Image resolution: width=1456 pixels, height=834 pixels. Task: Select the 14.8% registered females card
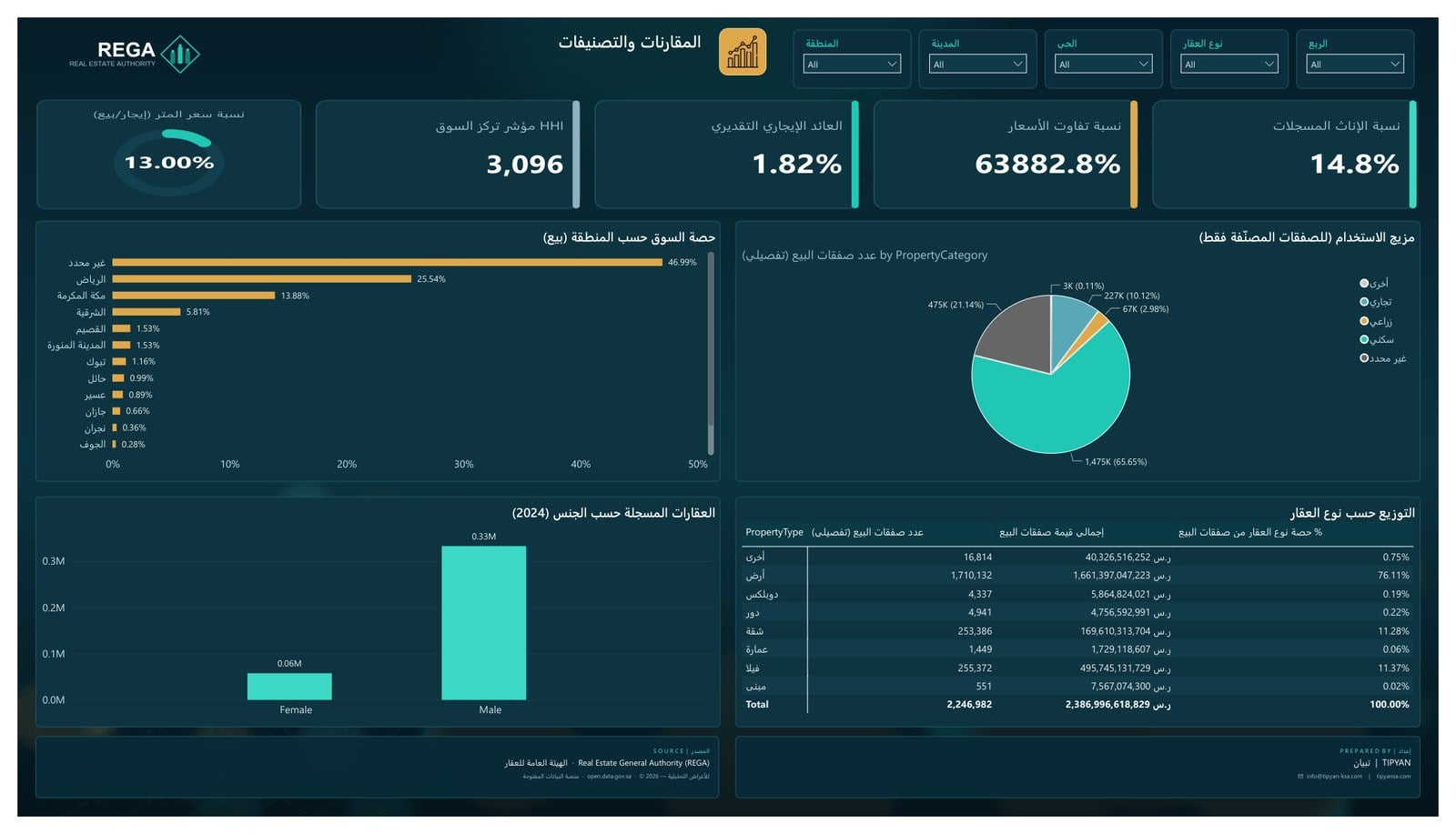pos(1284,155)
